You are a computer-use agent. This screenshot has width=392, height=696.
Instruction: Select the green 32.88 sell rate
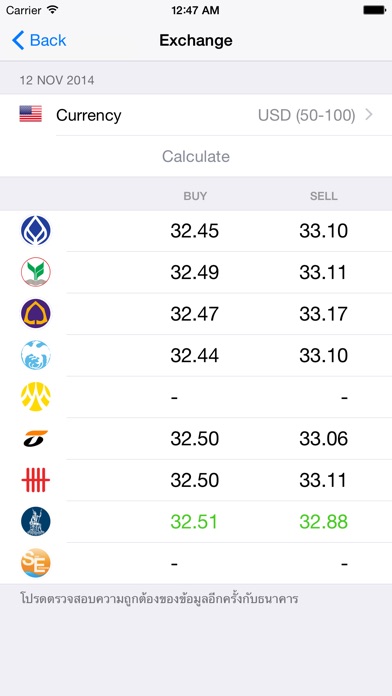pos(324,522)
